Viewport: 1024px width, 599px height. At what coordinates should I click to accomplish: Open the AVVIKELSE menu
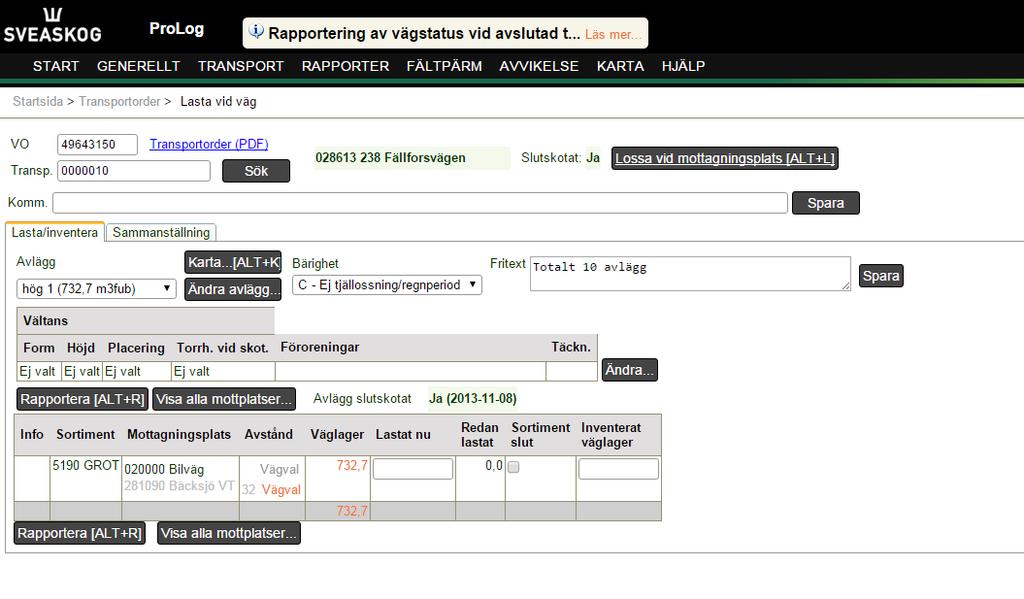(x=539, y=66)
